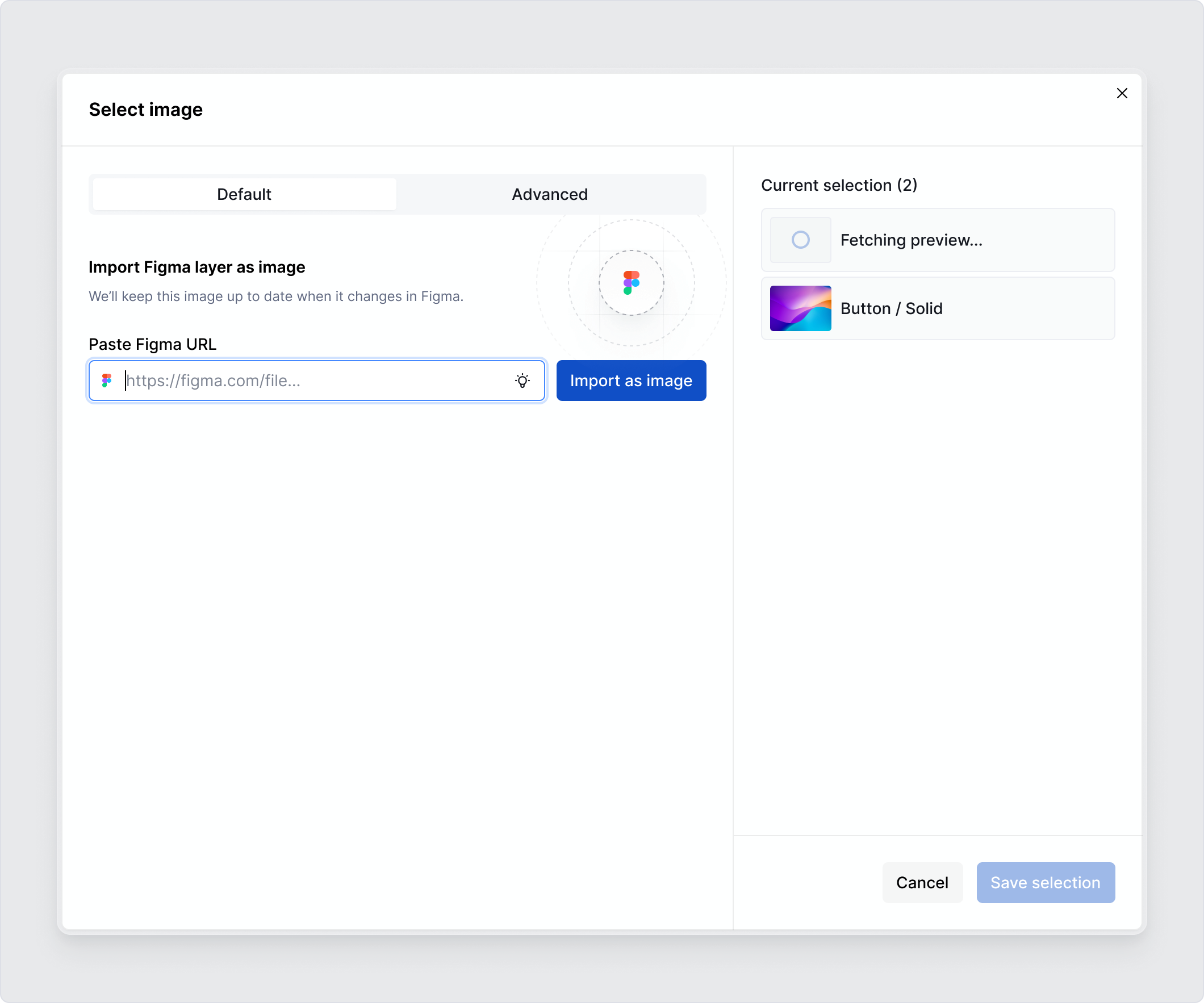The height and width of the screenshot is (1003, 1204).
Task: Save the current selection
Action: (1044, 883)
